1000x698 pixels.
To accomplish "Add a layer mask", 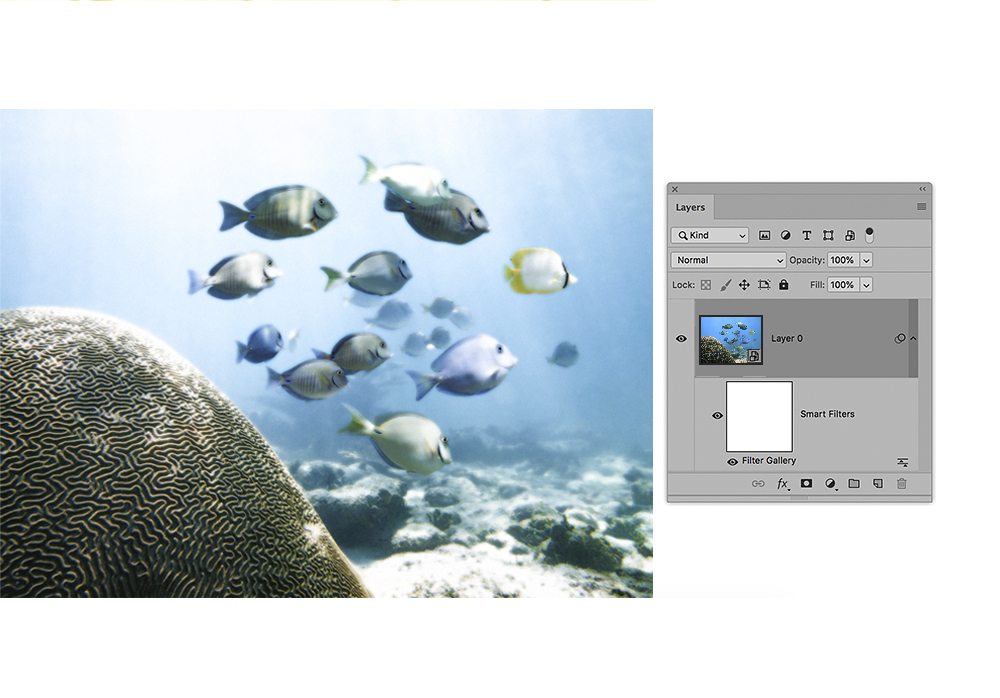I will [x=806, y=484].
